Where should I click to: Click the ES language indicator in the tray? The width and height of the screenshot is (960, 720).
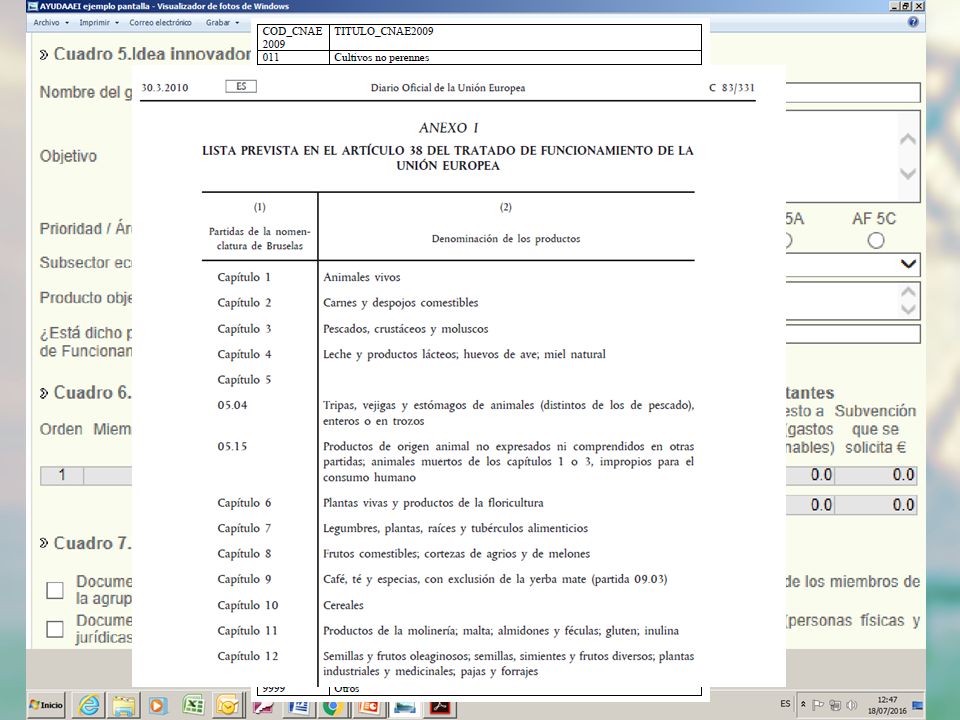click(x=785, y=704)
